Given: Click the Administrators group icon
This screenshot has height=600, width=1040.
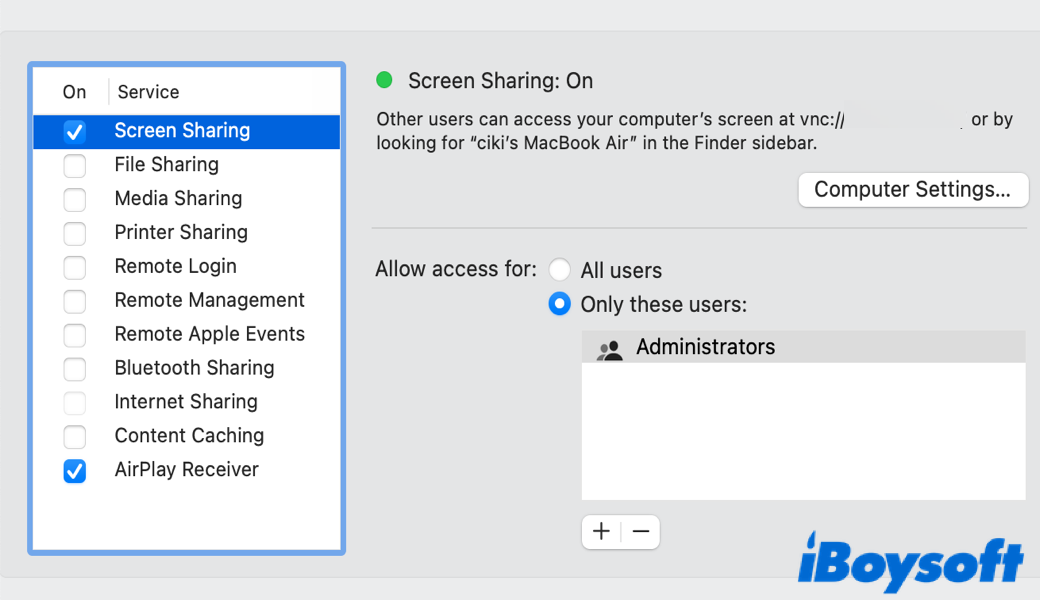Looking at the screenshot, I should 608,349.
